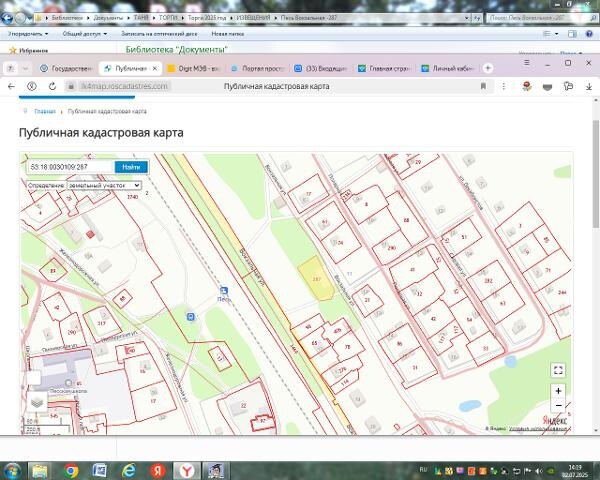Switch to the '(33) Входящие' mail tab
This screenshot has height=480, width=600.
tap(321, 69)
